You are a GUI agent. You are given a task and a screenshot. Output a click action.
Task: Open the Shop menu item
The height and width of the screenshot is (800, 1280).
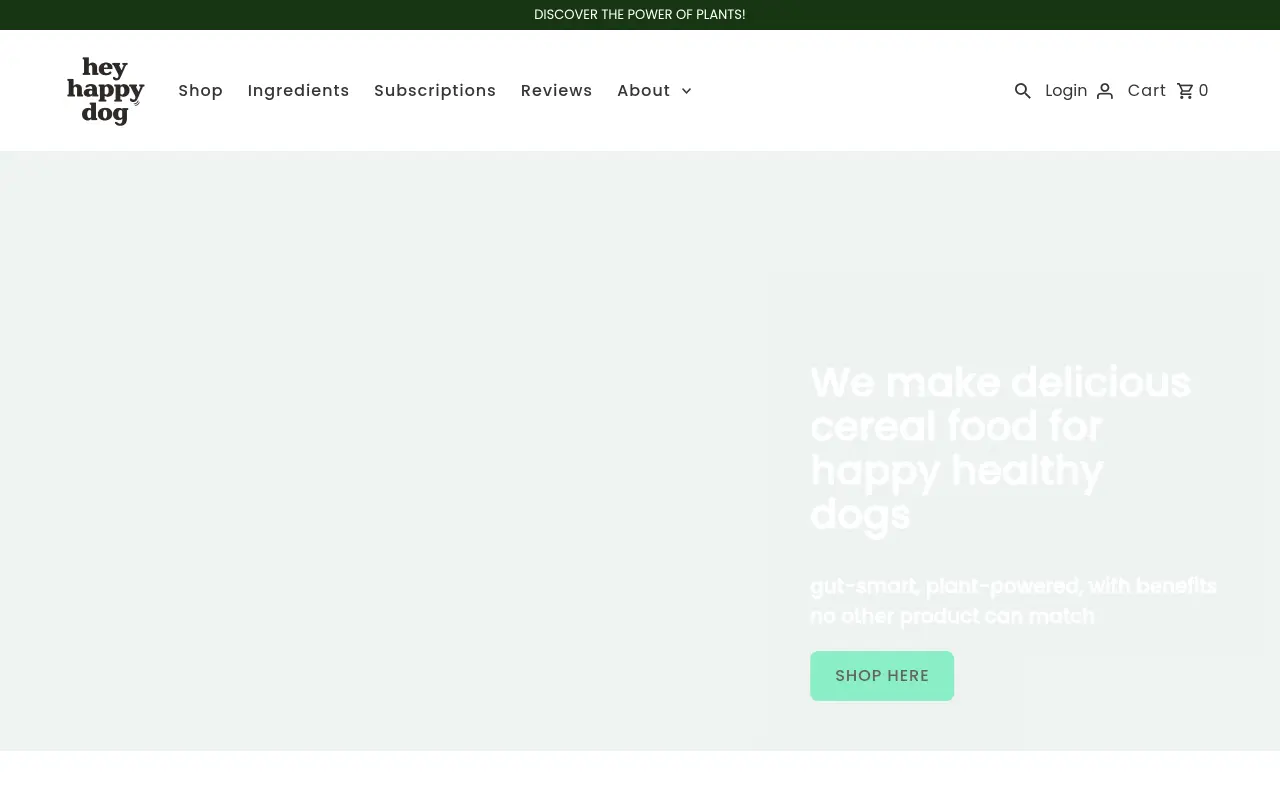(200, 91)
